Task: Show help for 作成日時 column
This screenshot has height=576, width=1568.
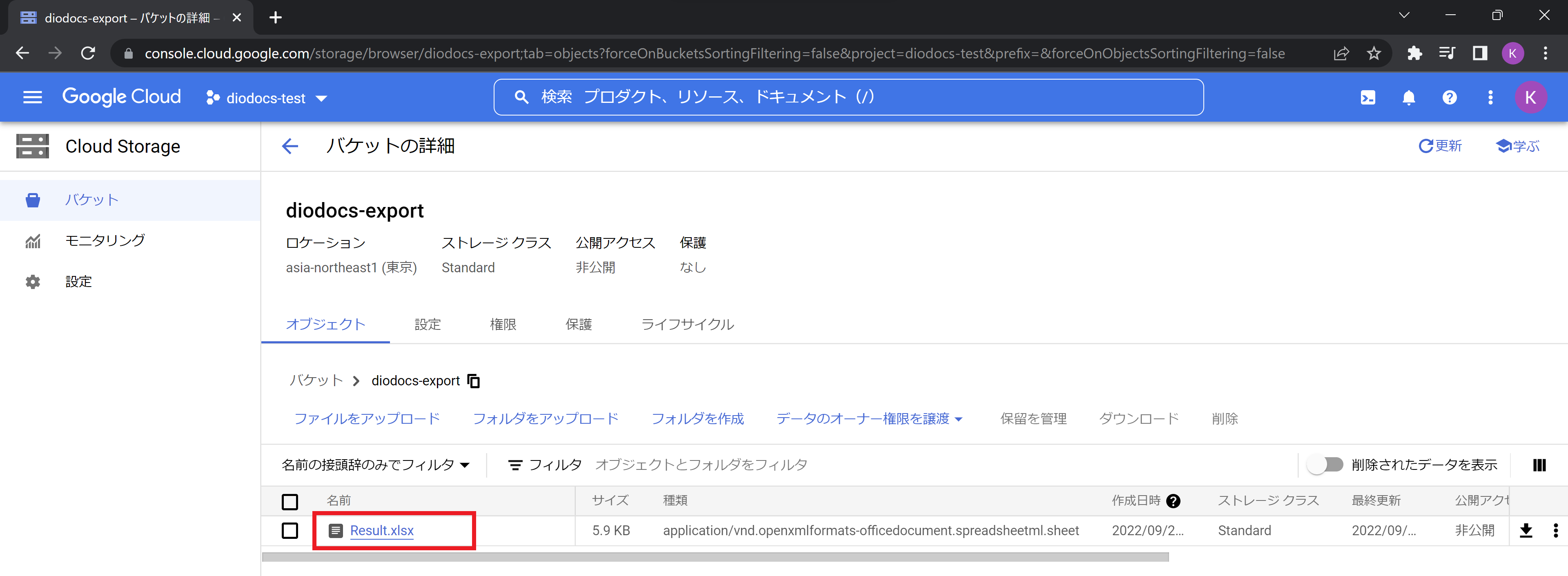Action: click(x=1173, y=500)
